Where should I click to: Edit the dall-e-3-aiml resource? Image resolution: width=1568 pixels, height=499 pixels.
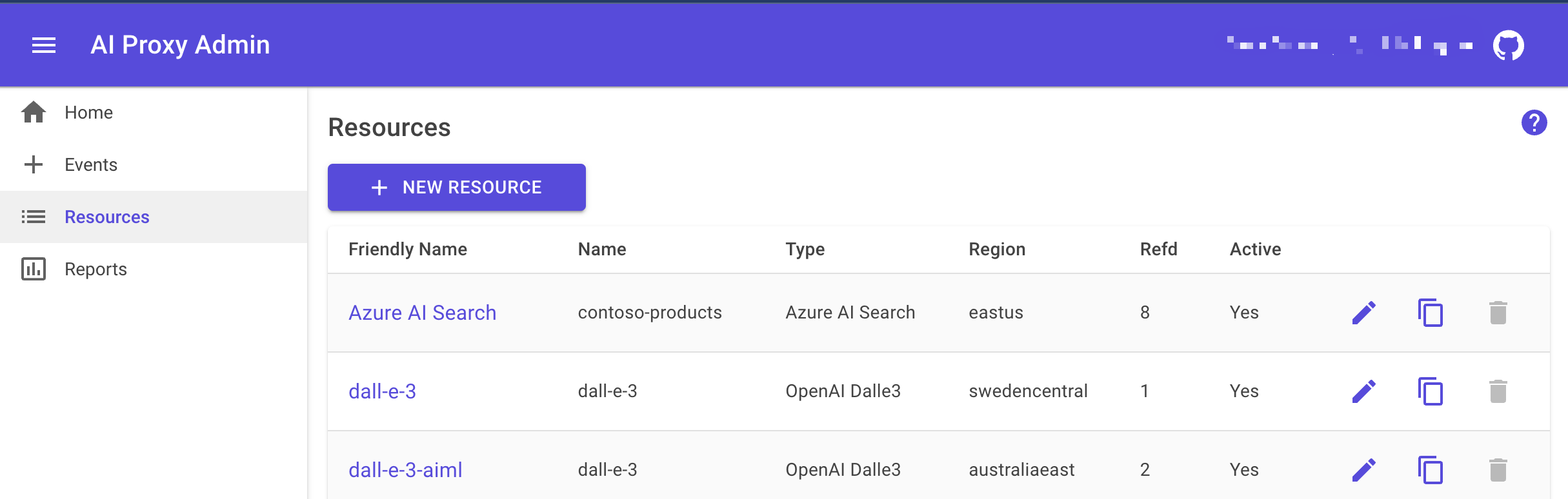[1364, 470]
